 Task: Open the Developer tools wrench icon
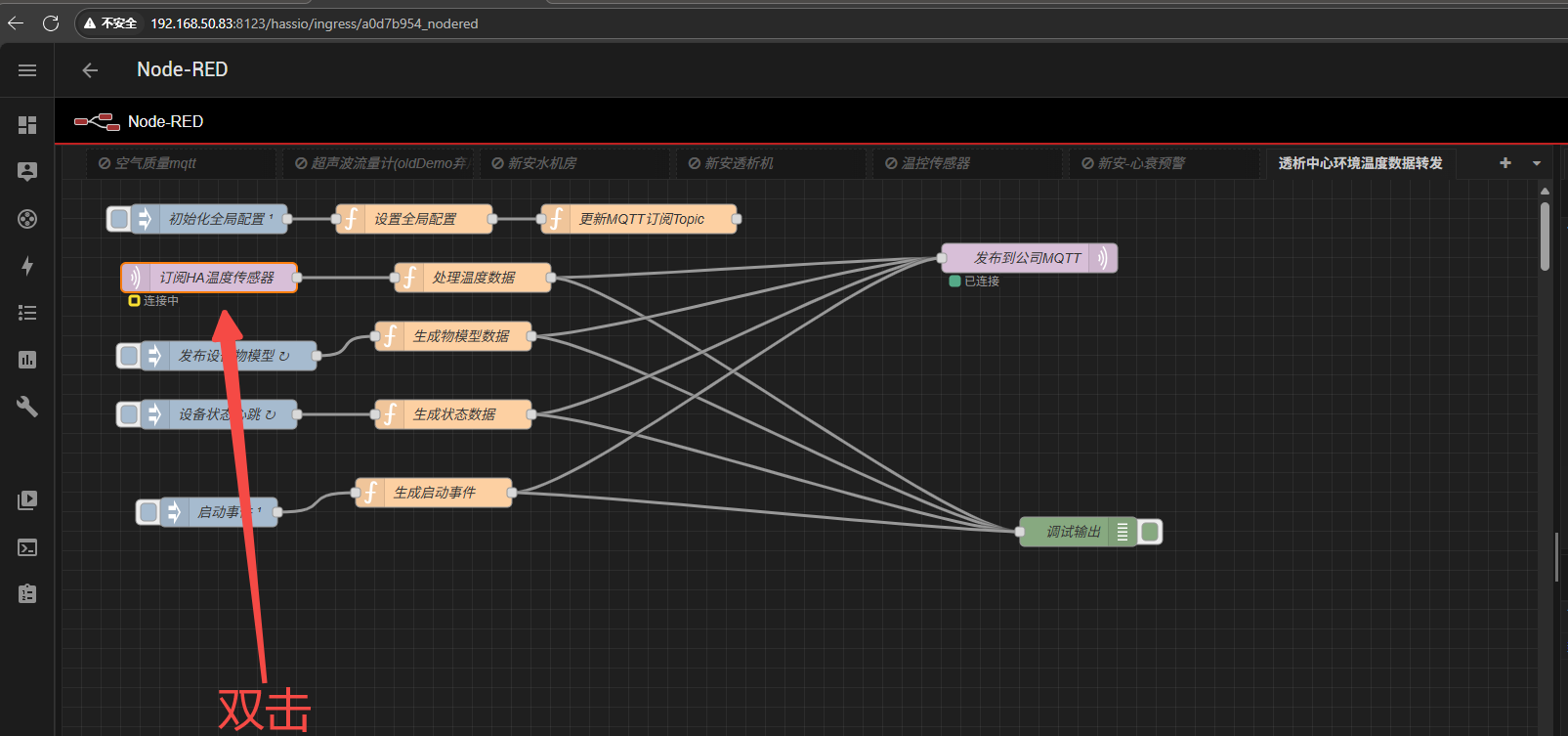point(27,407)
